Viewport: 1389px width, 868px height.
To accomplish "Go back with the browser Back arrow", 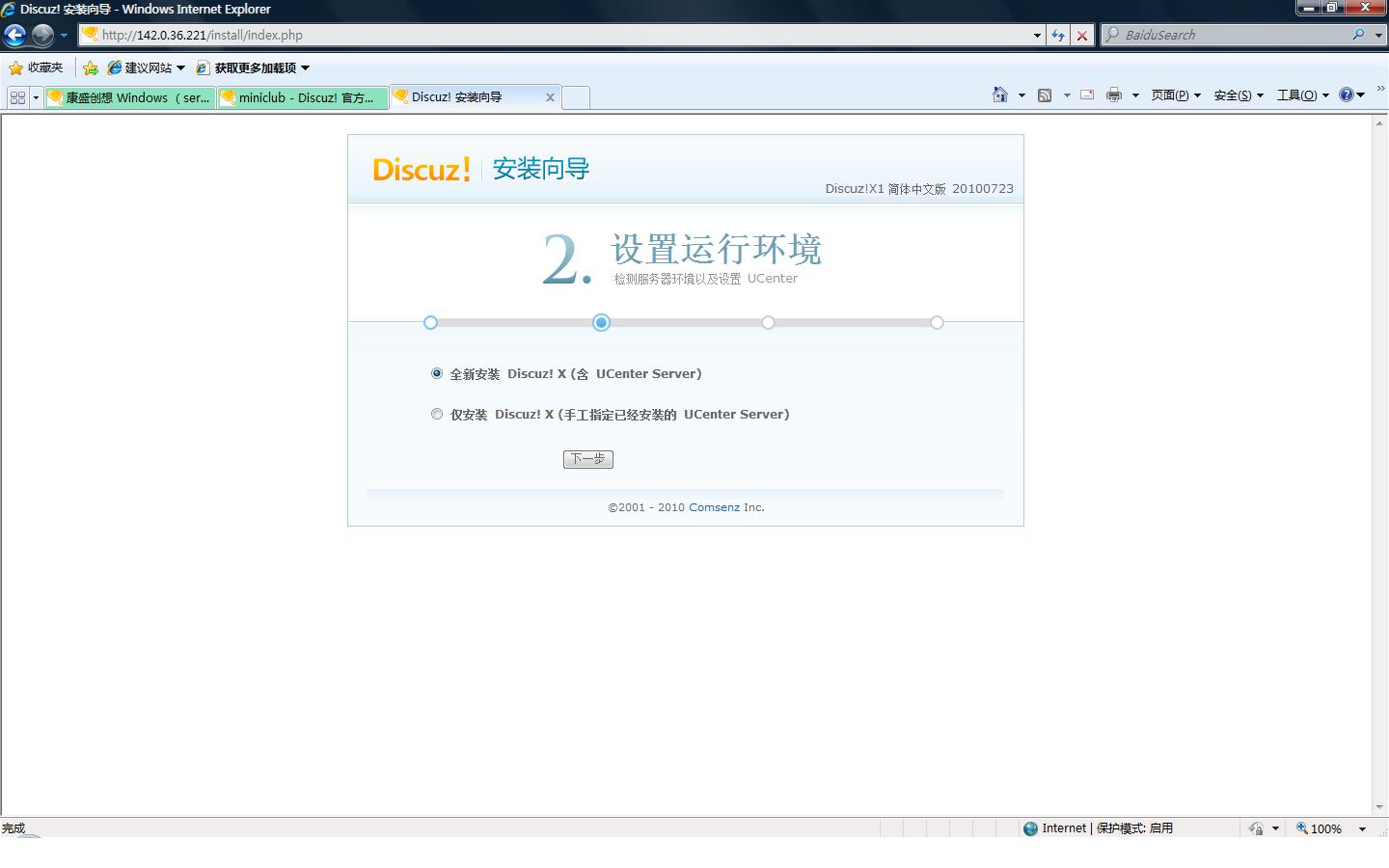I will tap(14, 36).
